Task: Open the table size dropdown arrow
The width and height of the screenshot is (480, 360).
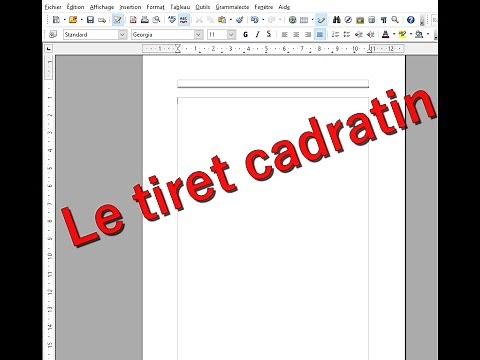Action: tap(312, 20)
